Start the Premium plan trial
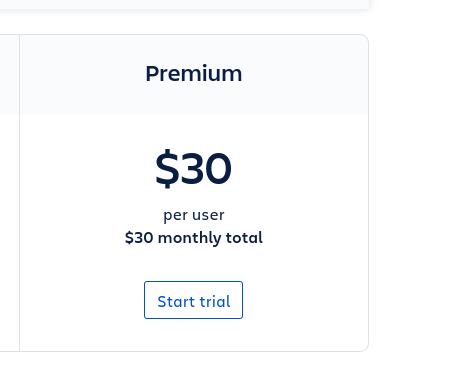 click(193, 300)
